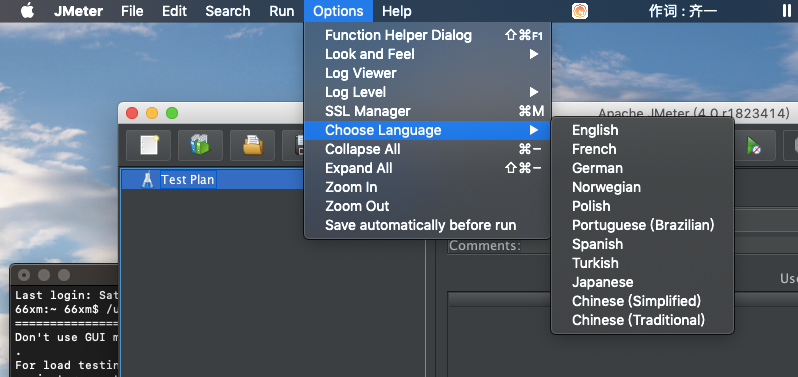The image size is (798, 377).
Task: Select the Test Plan tree item
Action: 188,180
